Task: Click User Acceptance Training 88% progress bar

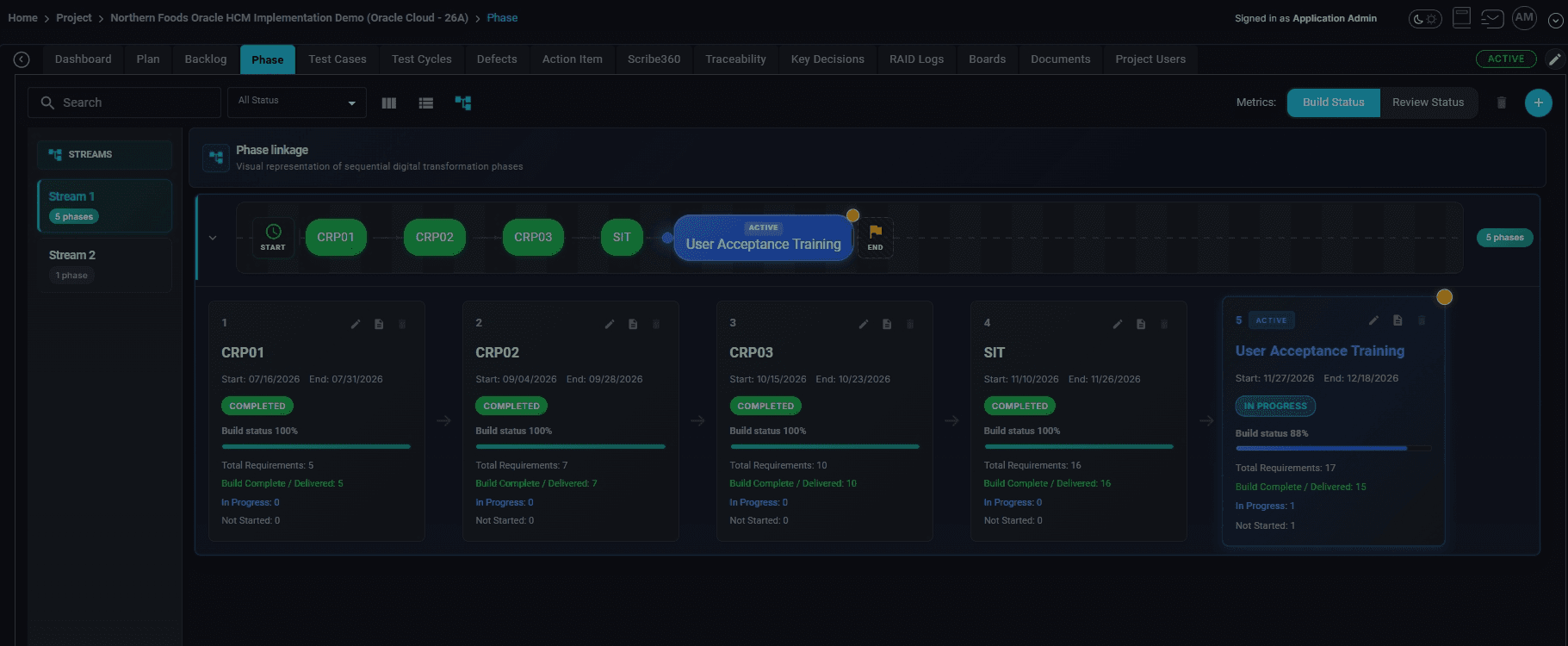Action: tap(1334, 449)
